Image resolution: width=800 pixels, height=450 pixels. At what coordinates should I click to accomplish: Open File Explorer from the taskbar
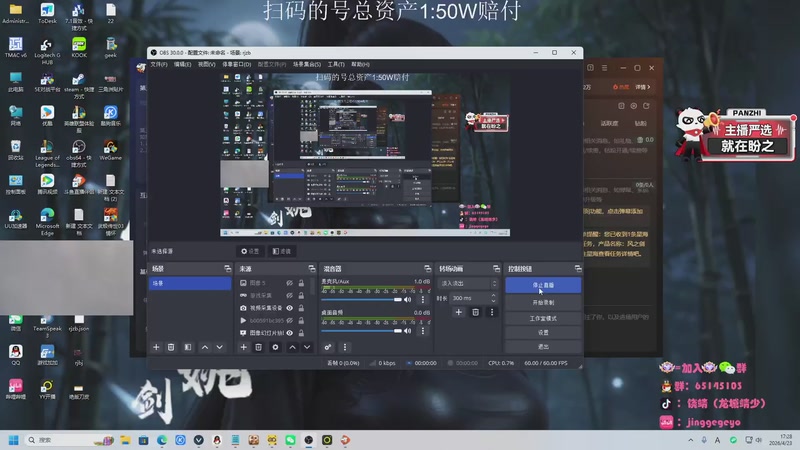click(x=125, y=440)
